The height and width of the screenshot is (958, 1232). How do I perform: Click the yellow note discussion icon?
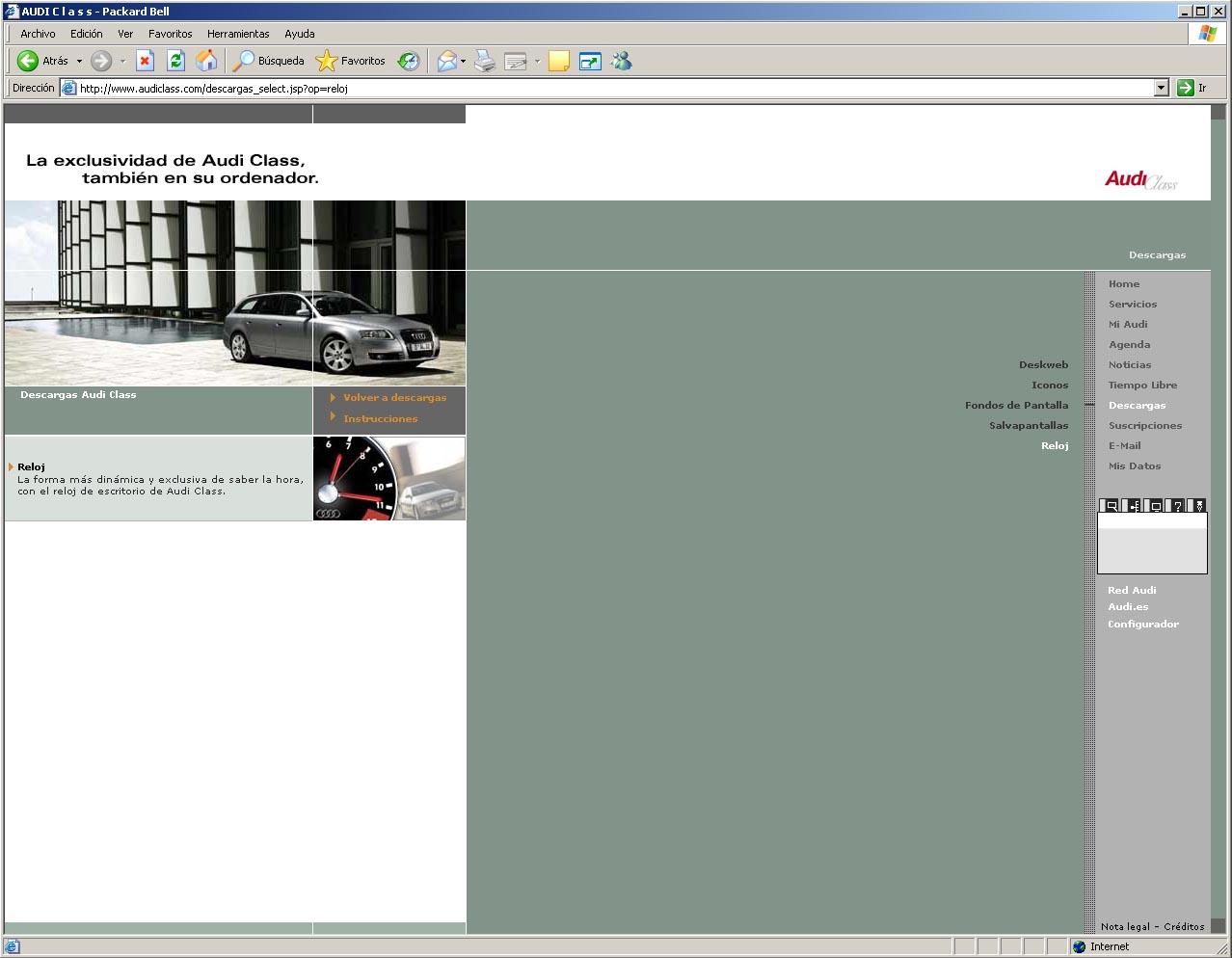tap(558, 61)
